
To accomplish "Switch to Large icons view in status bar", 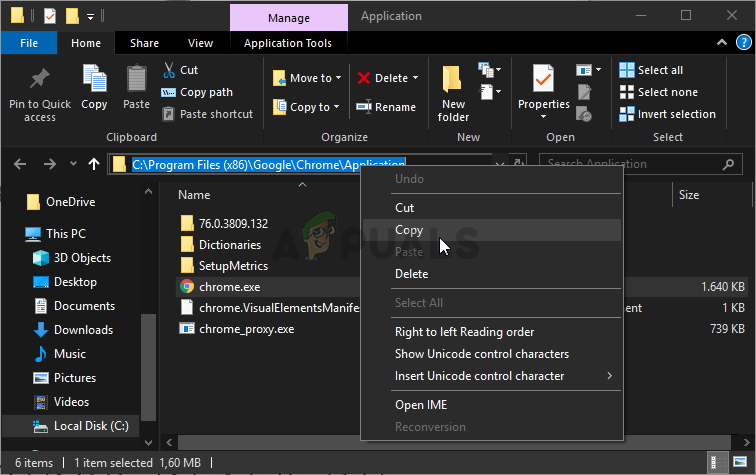I will [740, 462].
